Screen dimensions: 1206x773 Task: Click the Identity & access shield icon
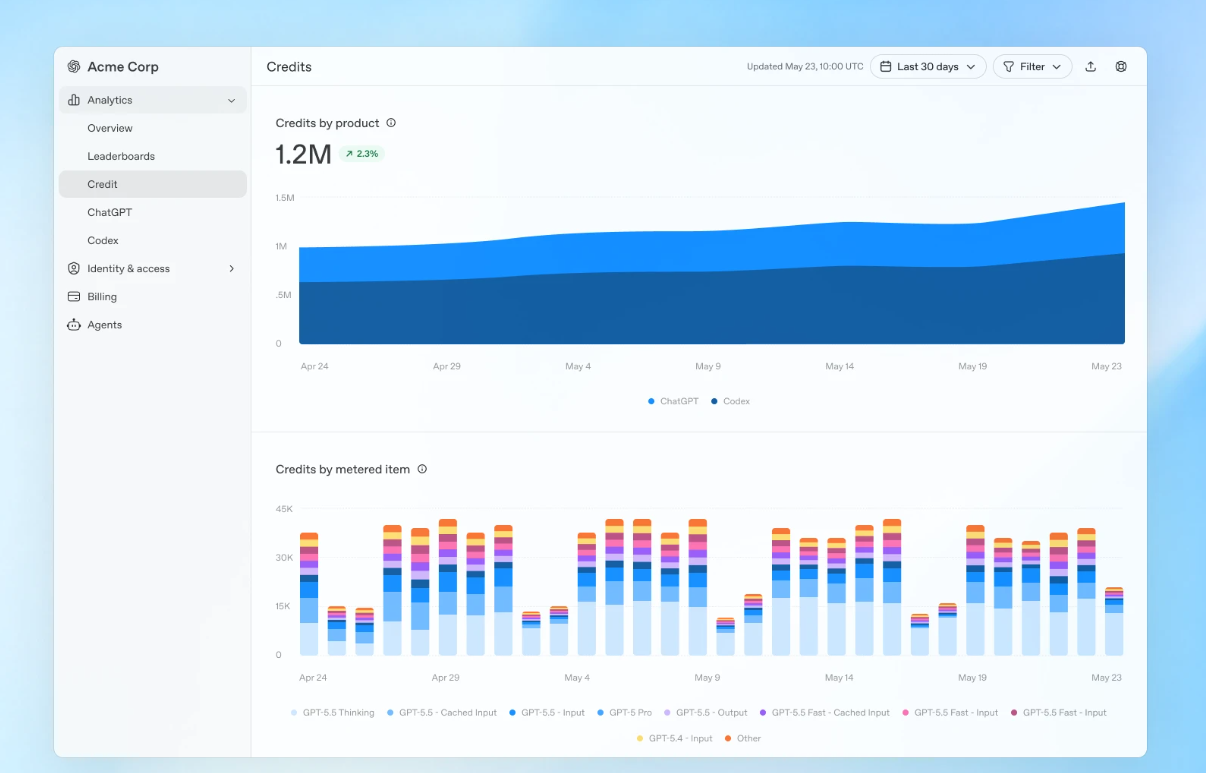73,269
